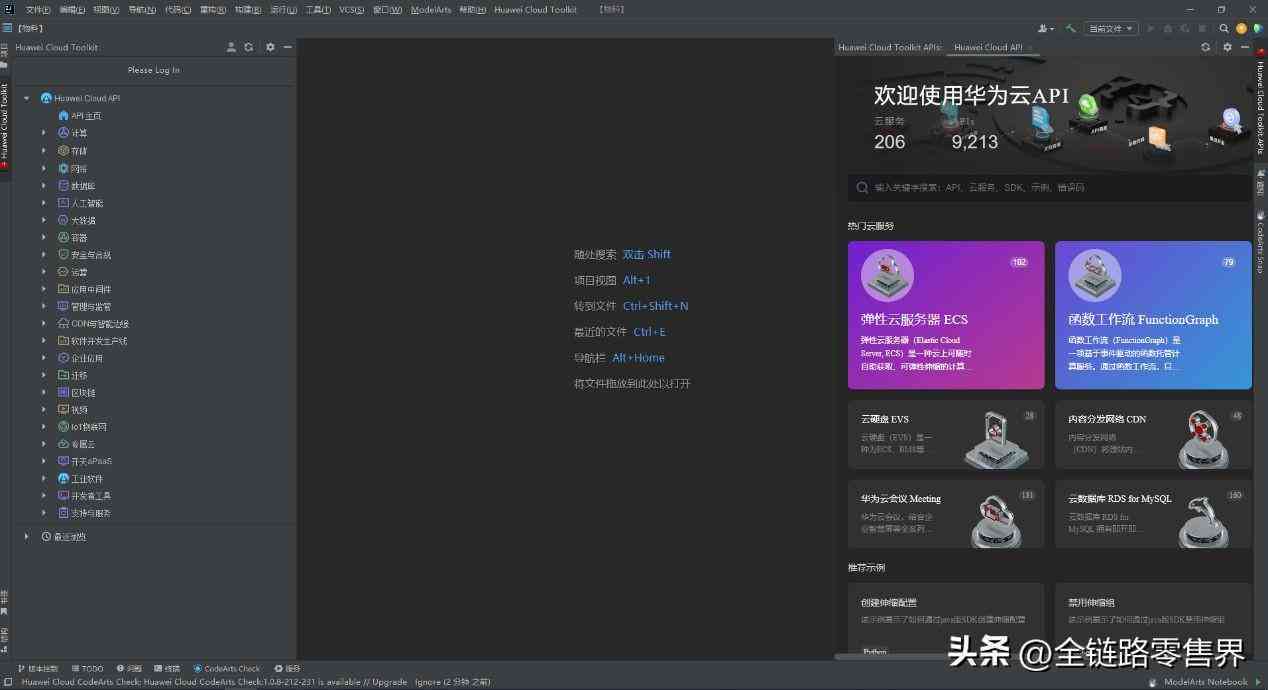The image size is (1268, 690).
Task: Open the 工具 menu
Action: [318, 9]
